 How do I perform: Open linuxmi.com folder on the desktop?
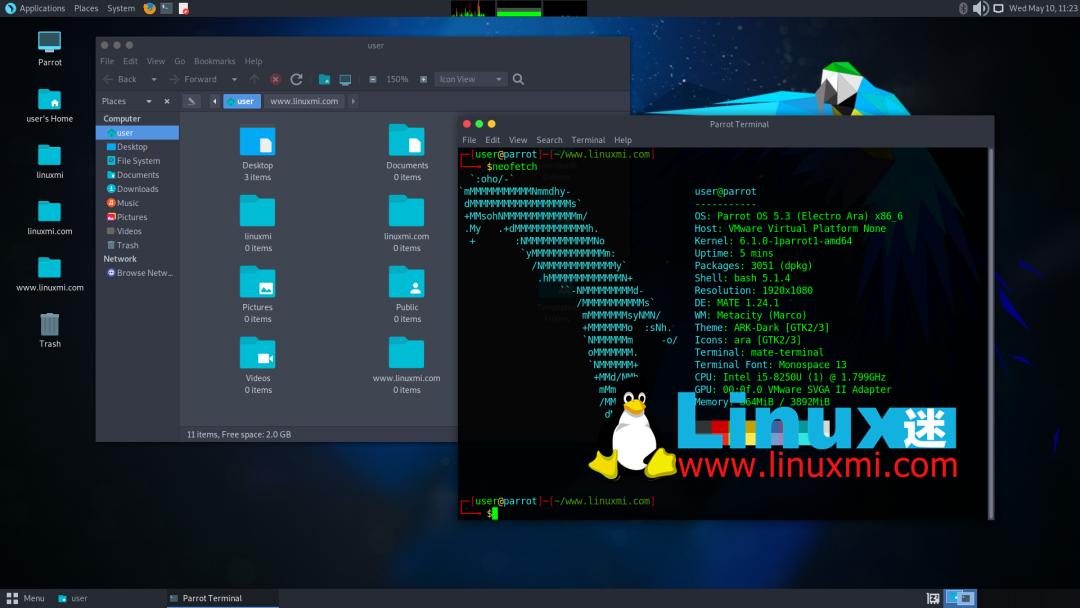(x=50, y=218)
